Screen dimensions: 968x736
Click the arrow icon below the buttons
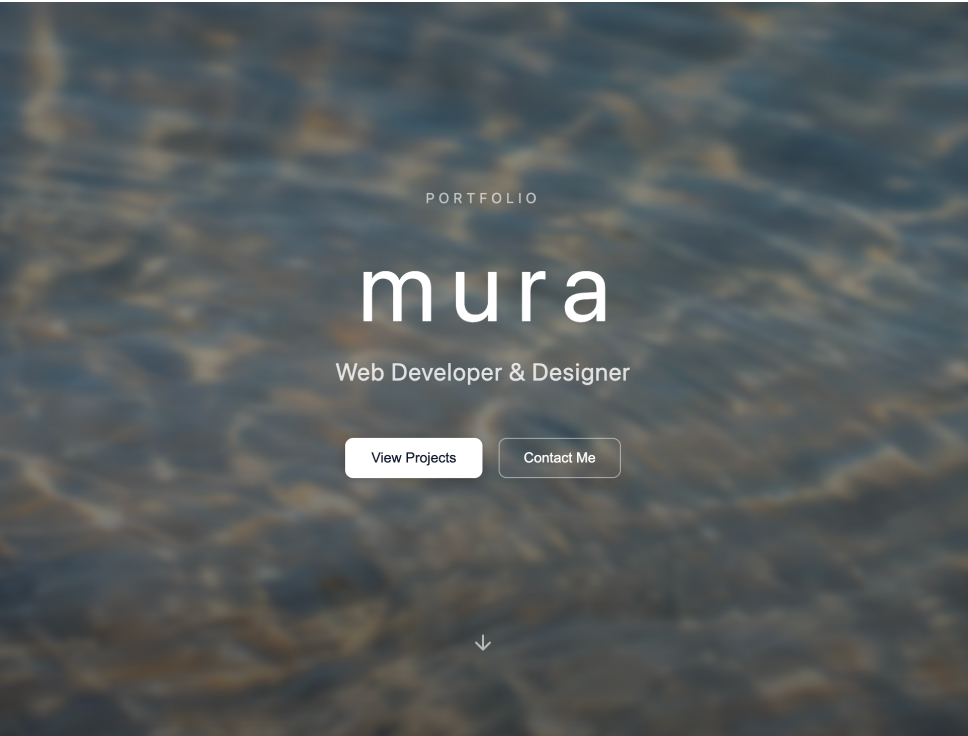coord(483,643)
